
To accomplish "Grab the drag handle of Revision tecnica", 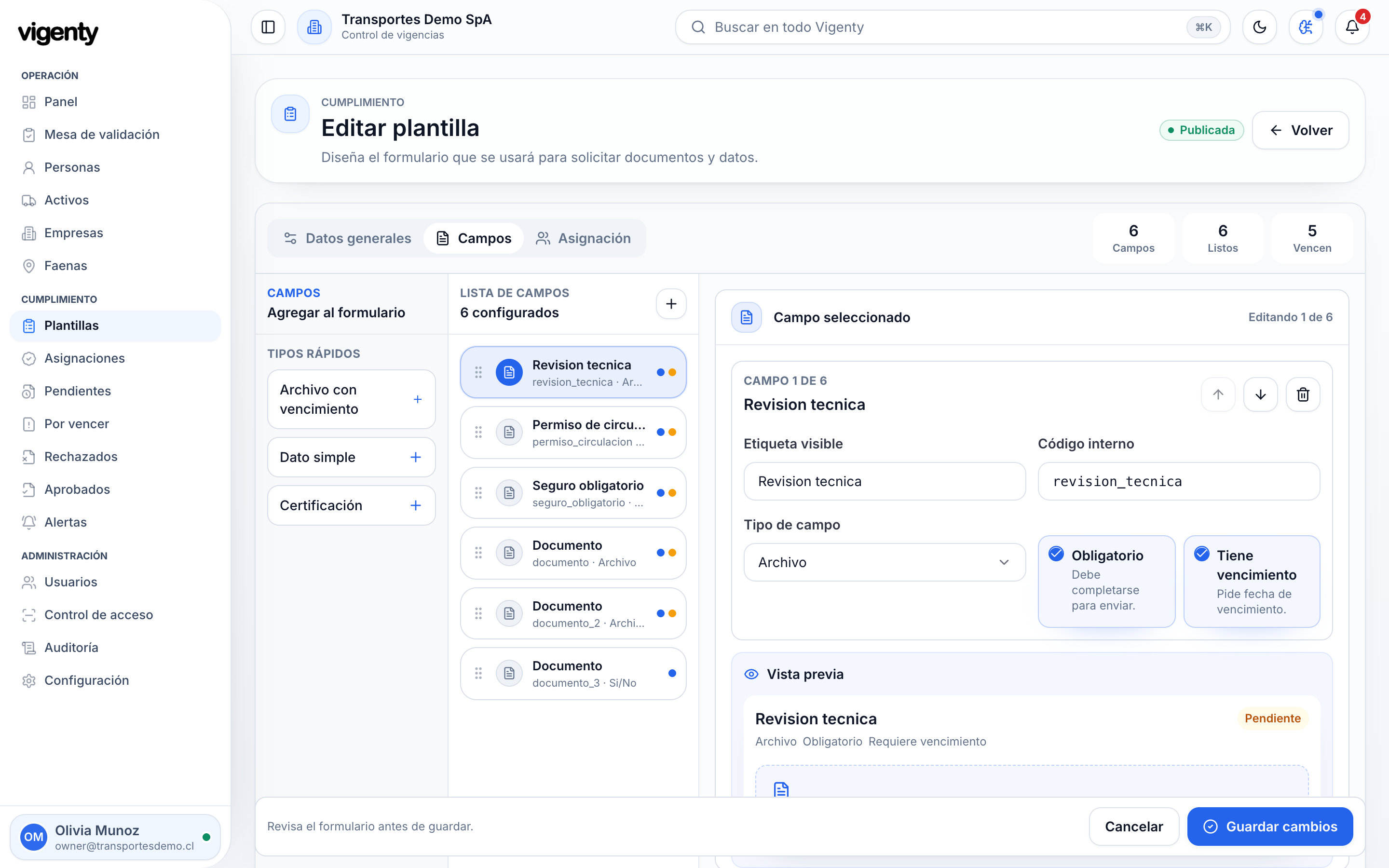I will click(x=478, y=373).
